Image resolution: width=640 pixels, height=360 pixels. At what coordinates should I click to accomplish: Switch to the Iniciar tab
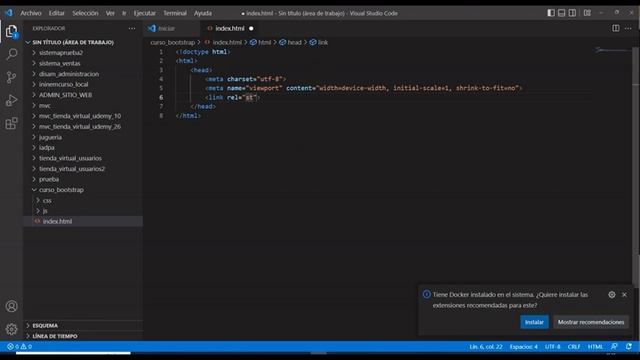[171, 28]
